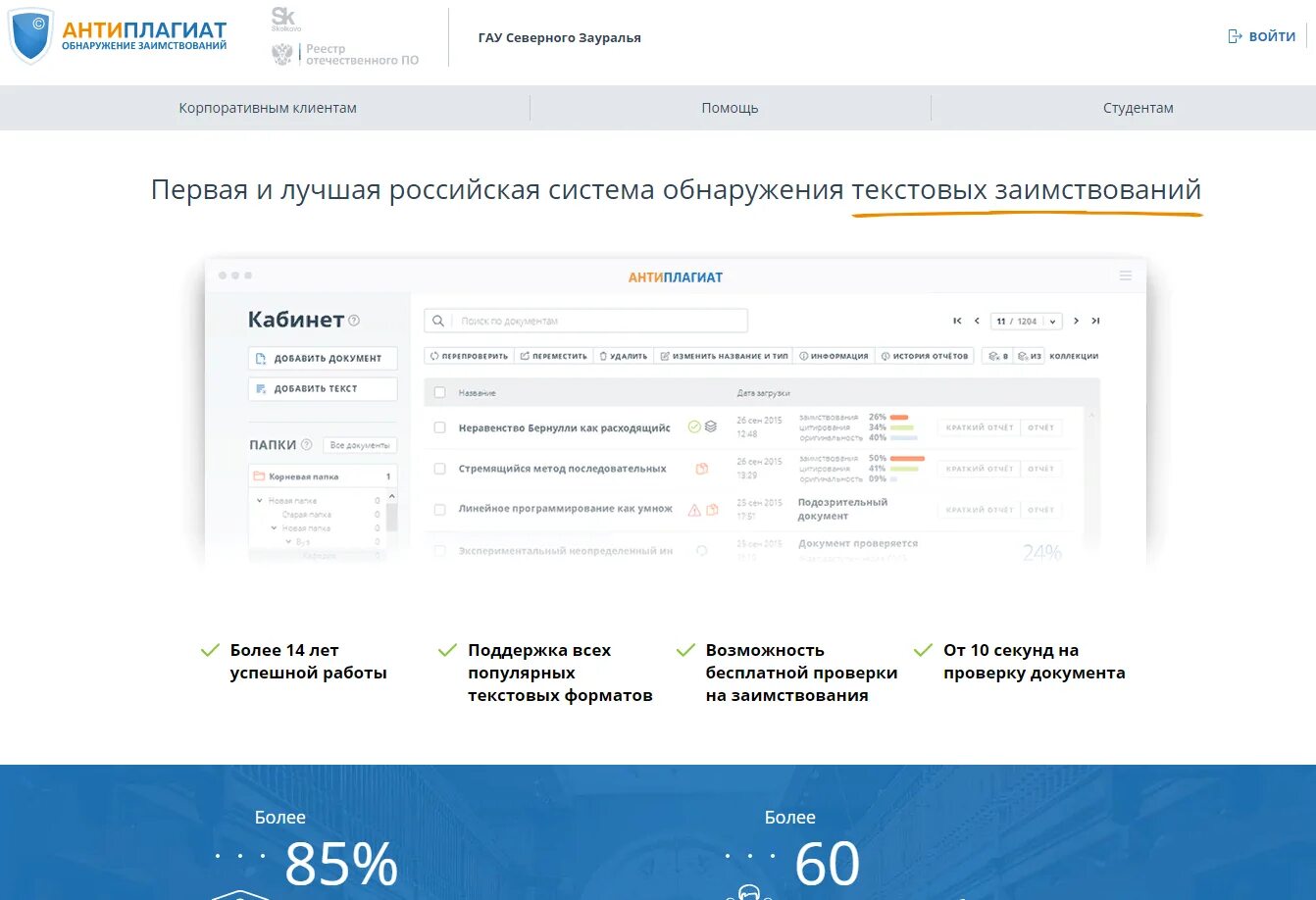Tick checkbox for Стремящийся метод document
This screenshot has width=1316, height=900.
(x=439, y=469)
